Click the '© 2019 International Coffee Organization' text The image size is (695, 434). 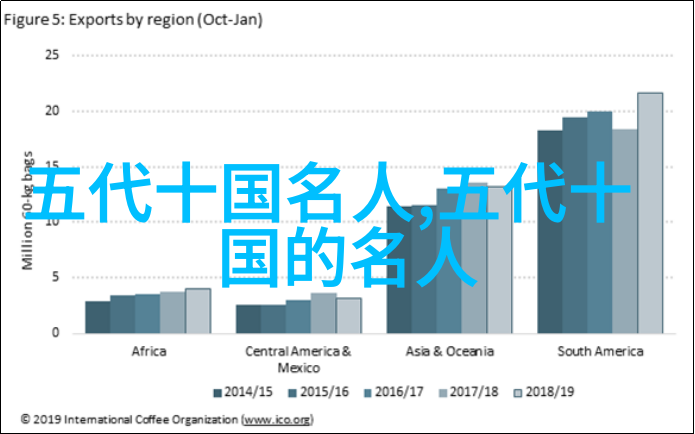pyautogui.click(x=129, y=419)
